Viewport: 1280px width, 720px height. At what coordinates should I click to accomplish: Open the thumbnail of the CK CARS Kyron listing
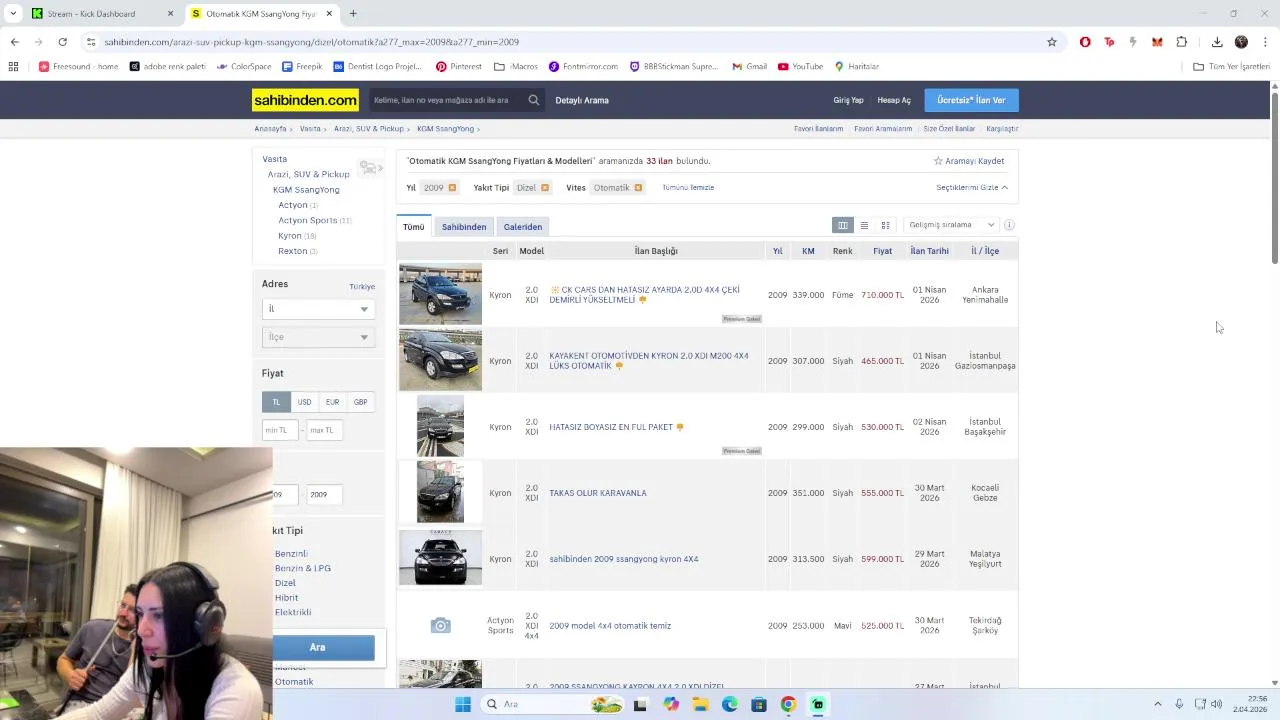440,294
